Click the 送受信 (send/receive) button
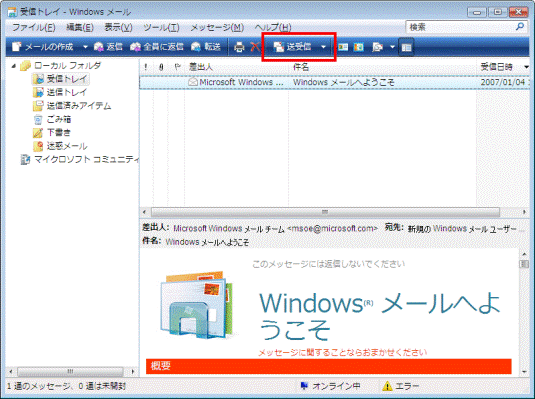This screenshot has height=399, width=535. [x=292, y=47]
